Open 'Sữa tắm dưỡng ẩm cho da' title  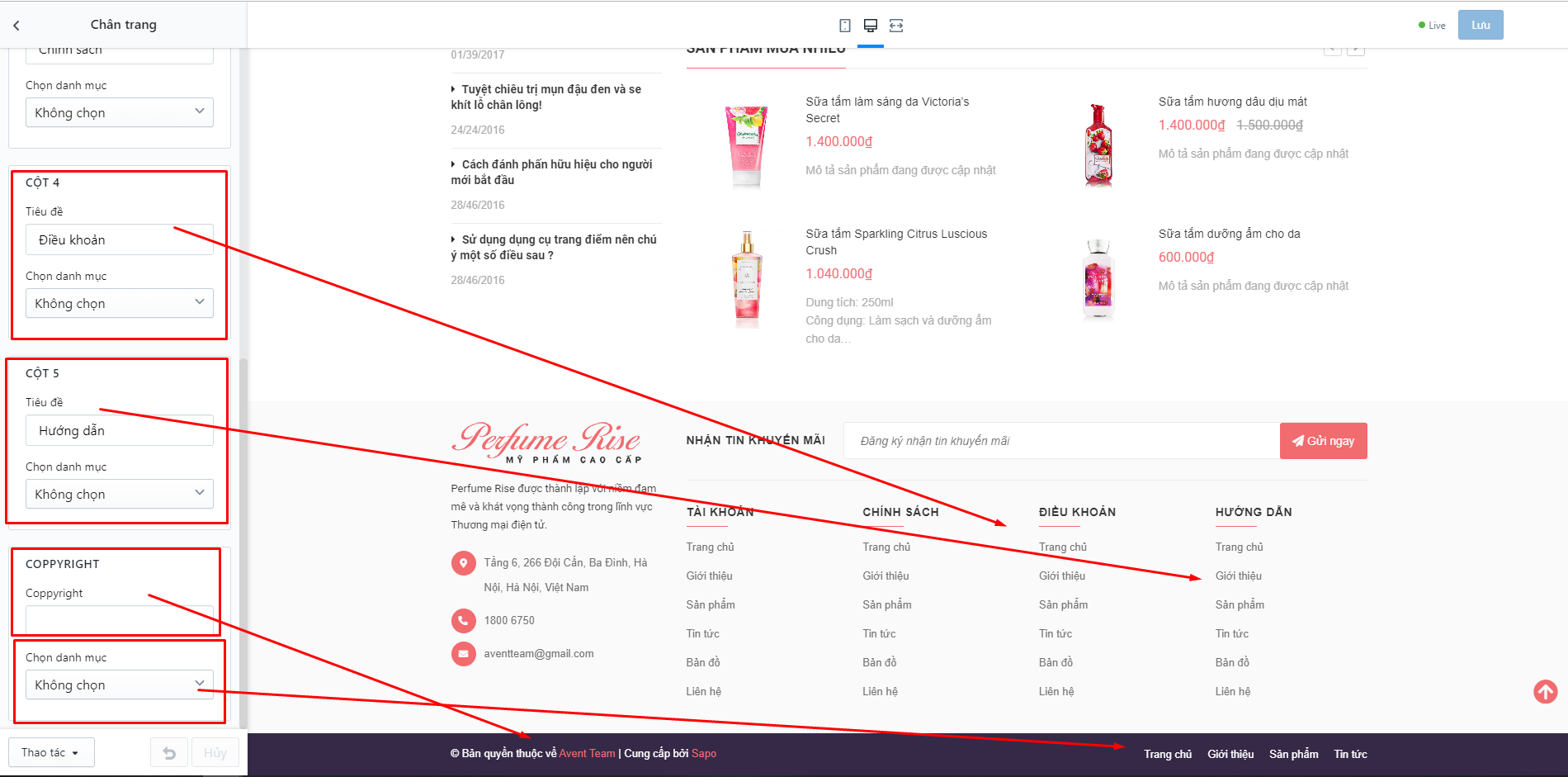(x=1229, y=234)
